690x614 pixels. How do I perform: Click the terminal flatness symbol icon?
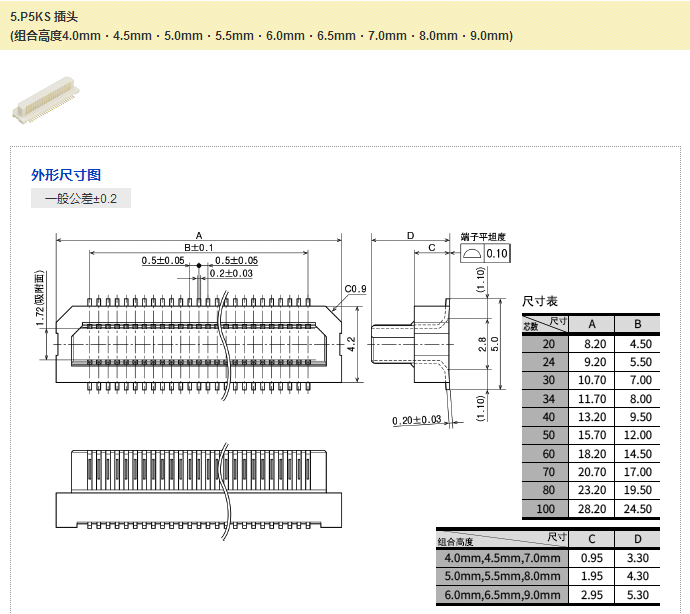(472, 254)
